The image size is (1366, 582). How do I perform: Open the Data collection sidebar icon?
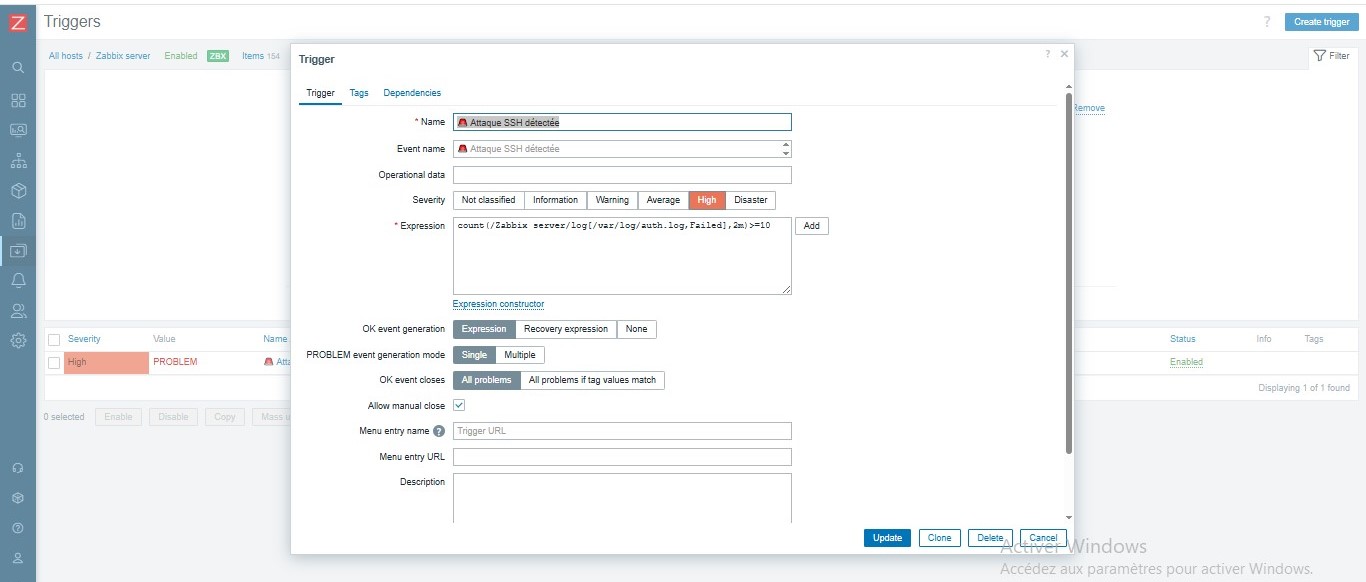(x=18, y=250)
